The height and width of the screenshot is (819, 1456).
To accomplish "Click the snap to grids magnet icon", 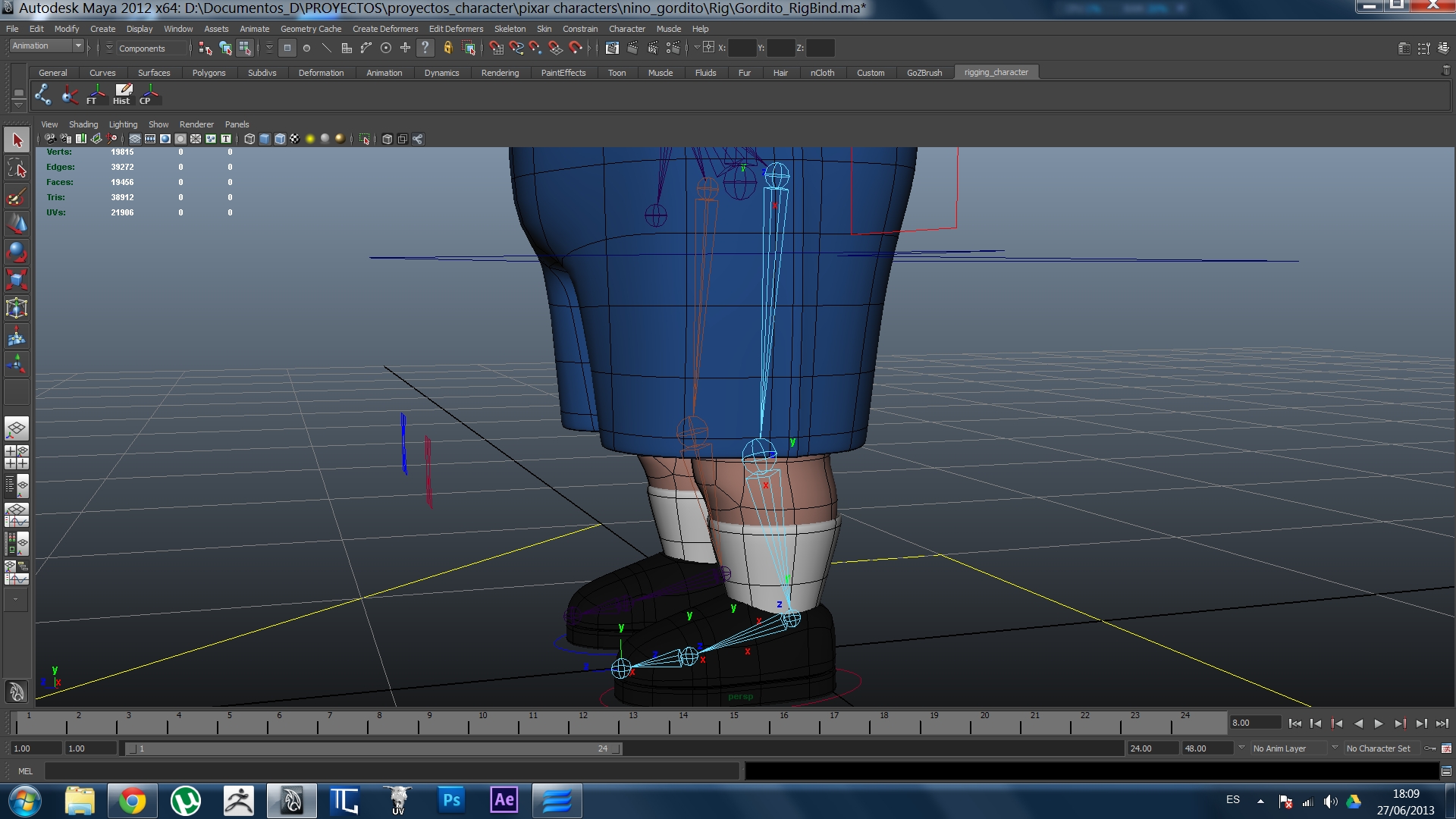I will point(496,48).
